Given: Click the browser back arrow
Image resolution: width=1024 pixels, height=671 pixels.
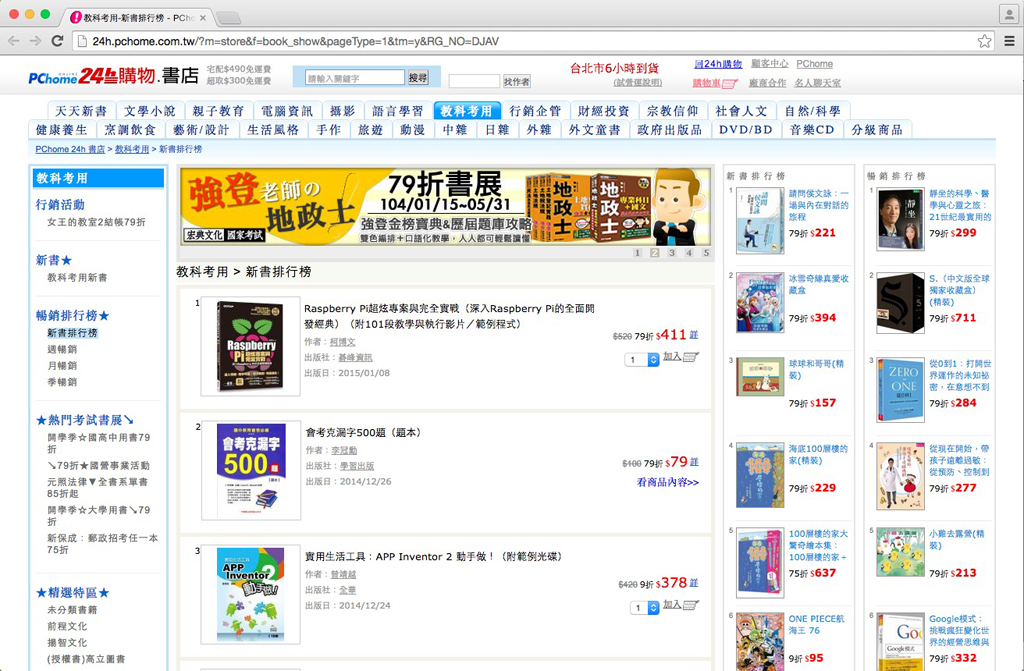Looking at the screenshot, I should 14,41.
